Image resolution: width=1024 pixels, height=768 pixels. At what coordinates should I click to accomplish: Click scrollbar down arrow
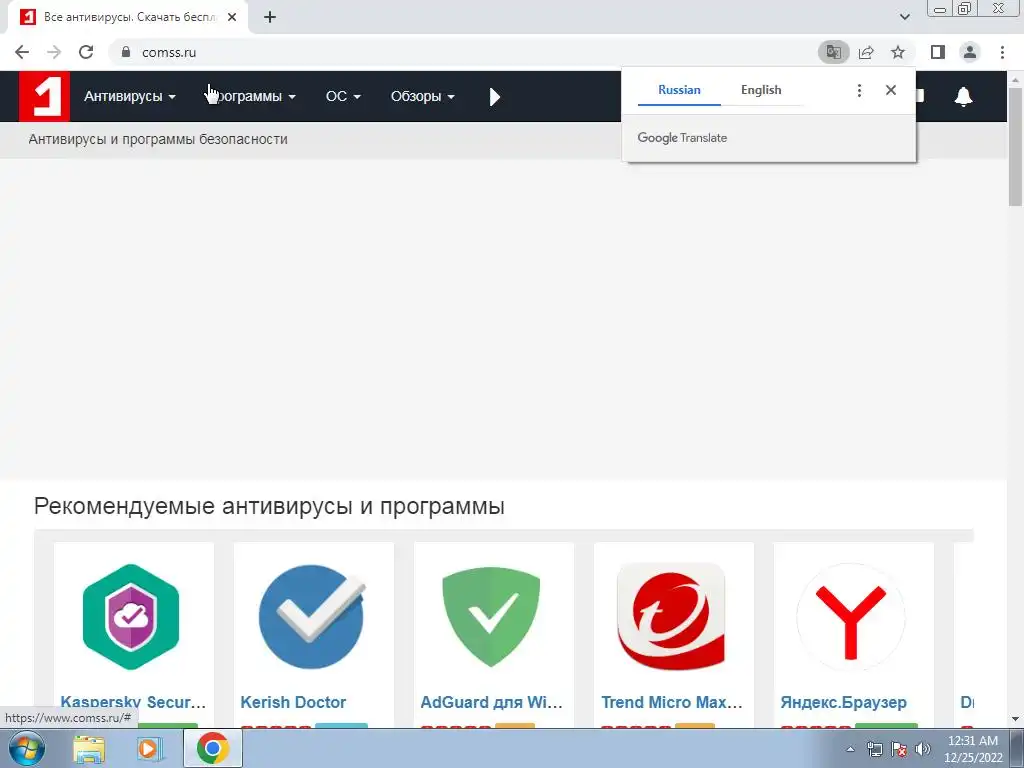coord(1016,720)
